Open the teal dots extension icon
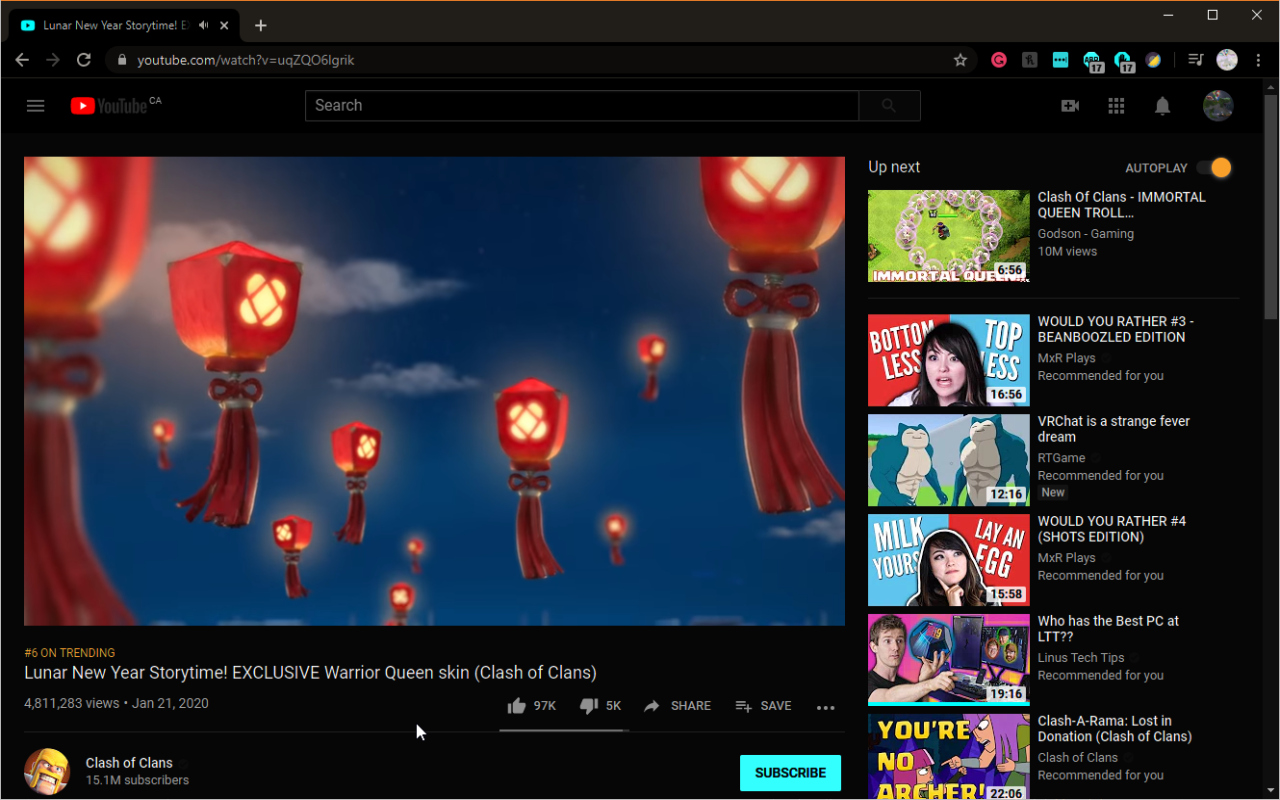The image size is (1280, 800). coord(1060,60)
